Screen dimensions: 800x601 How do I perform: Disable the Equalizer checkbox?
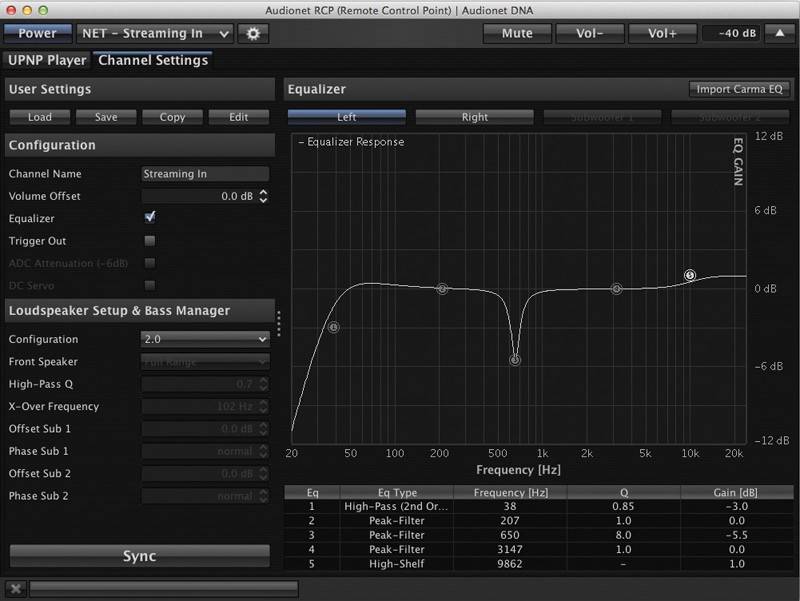(149, 218)
